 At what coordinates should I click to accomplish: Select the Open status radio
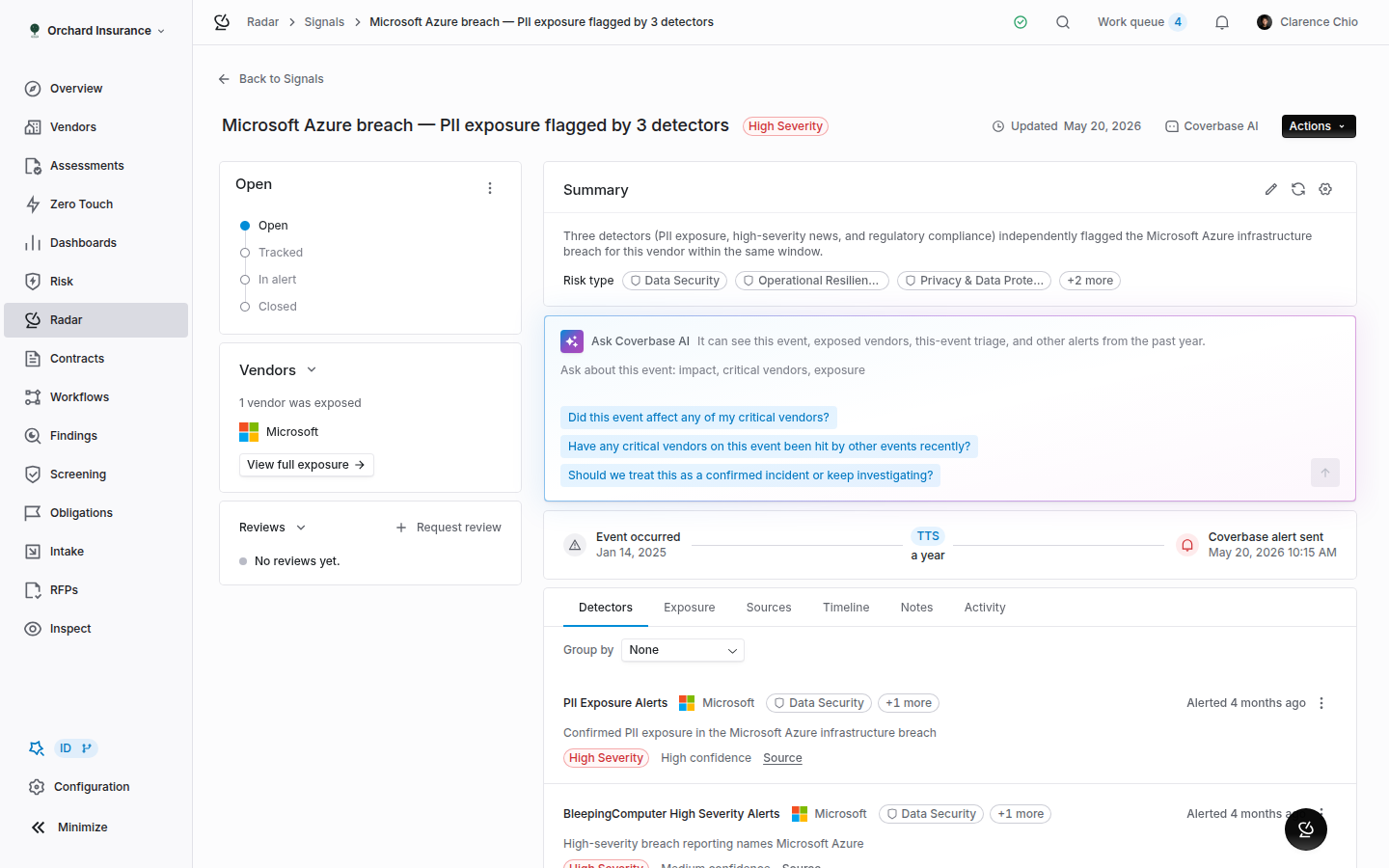245,226
